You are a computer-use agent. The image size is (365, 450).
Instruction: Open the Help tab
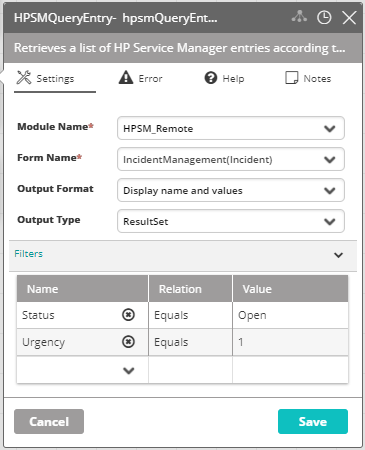[x=224, y=78]
